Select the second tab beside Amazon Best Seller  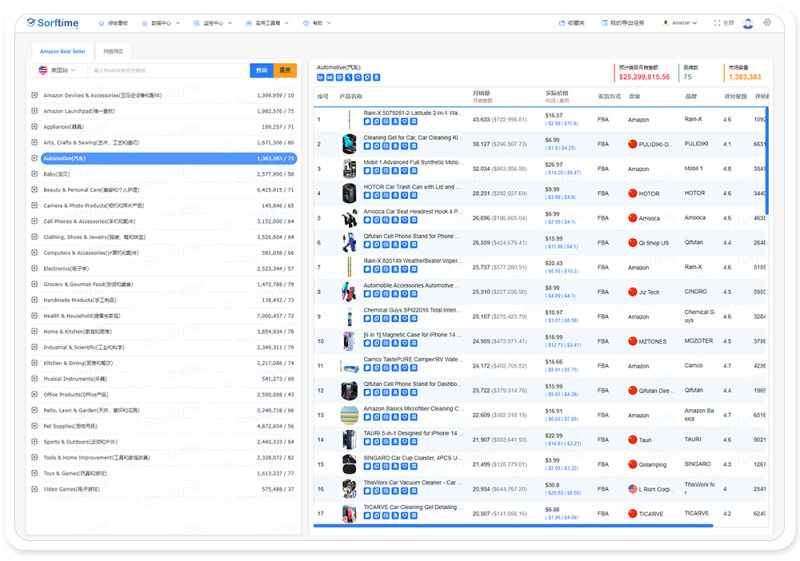pos(113,50)
